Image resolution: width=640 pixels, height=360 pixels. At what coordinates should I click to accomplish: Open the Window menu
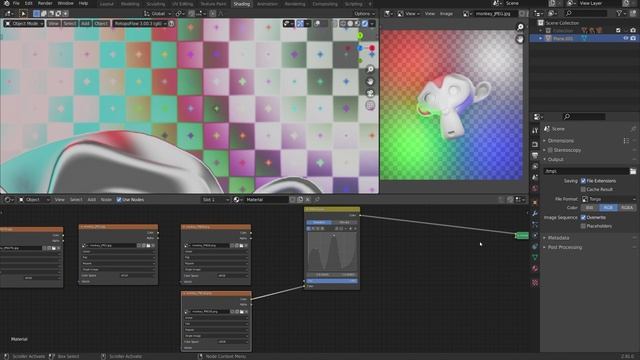click(66, 3)
